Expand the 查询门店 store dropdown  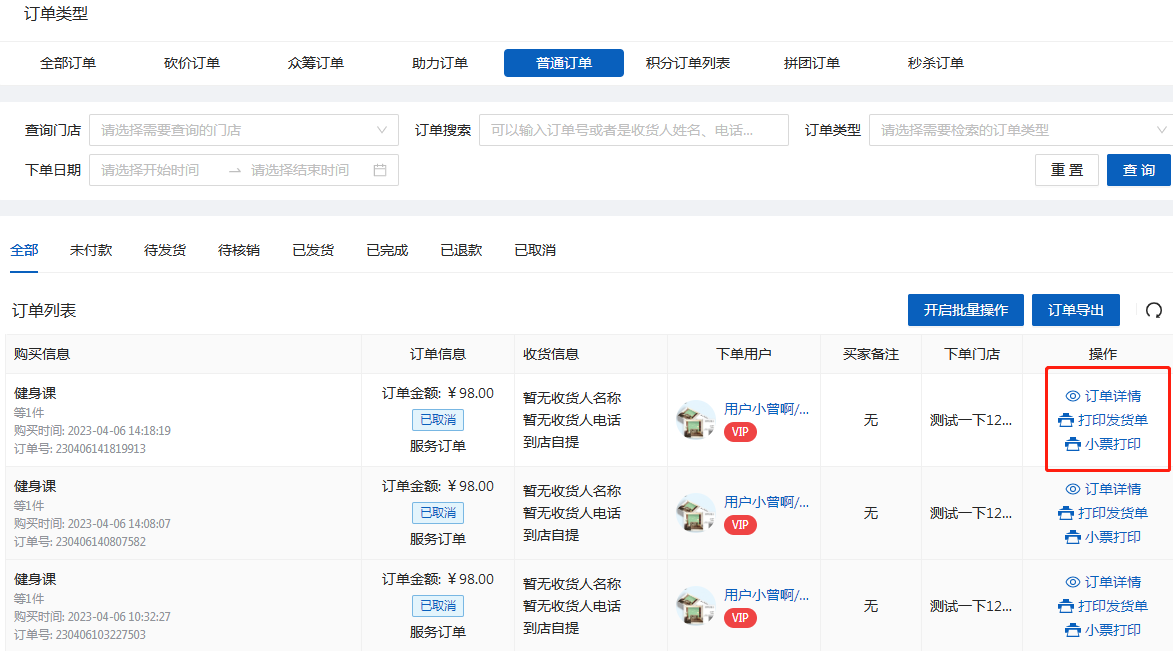point(243,130)
